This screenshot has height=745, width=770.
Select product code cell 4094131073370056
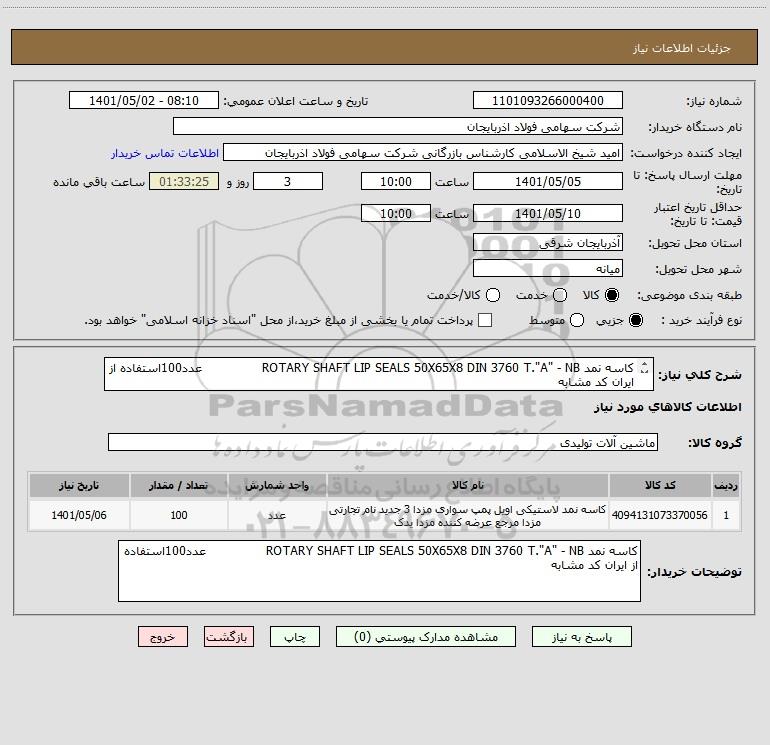(x=660, y=515)
